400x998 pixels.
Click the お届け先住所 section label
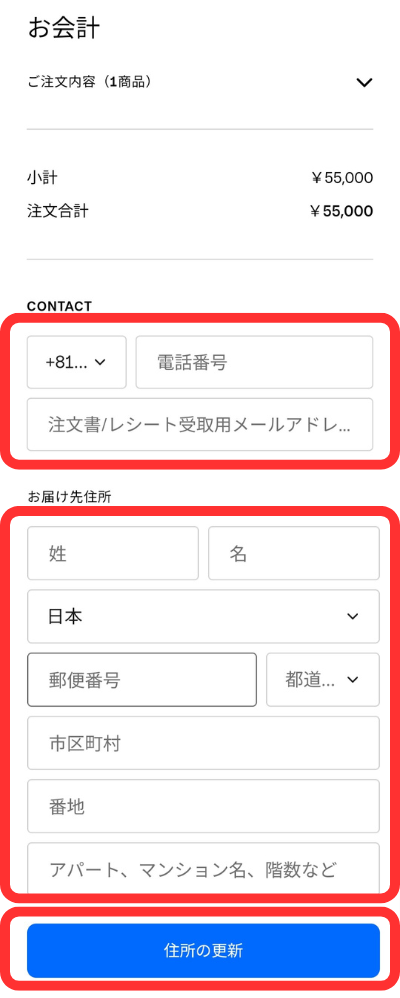(69, 497)
